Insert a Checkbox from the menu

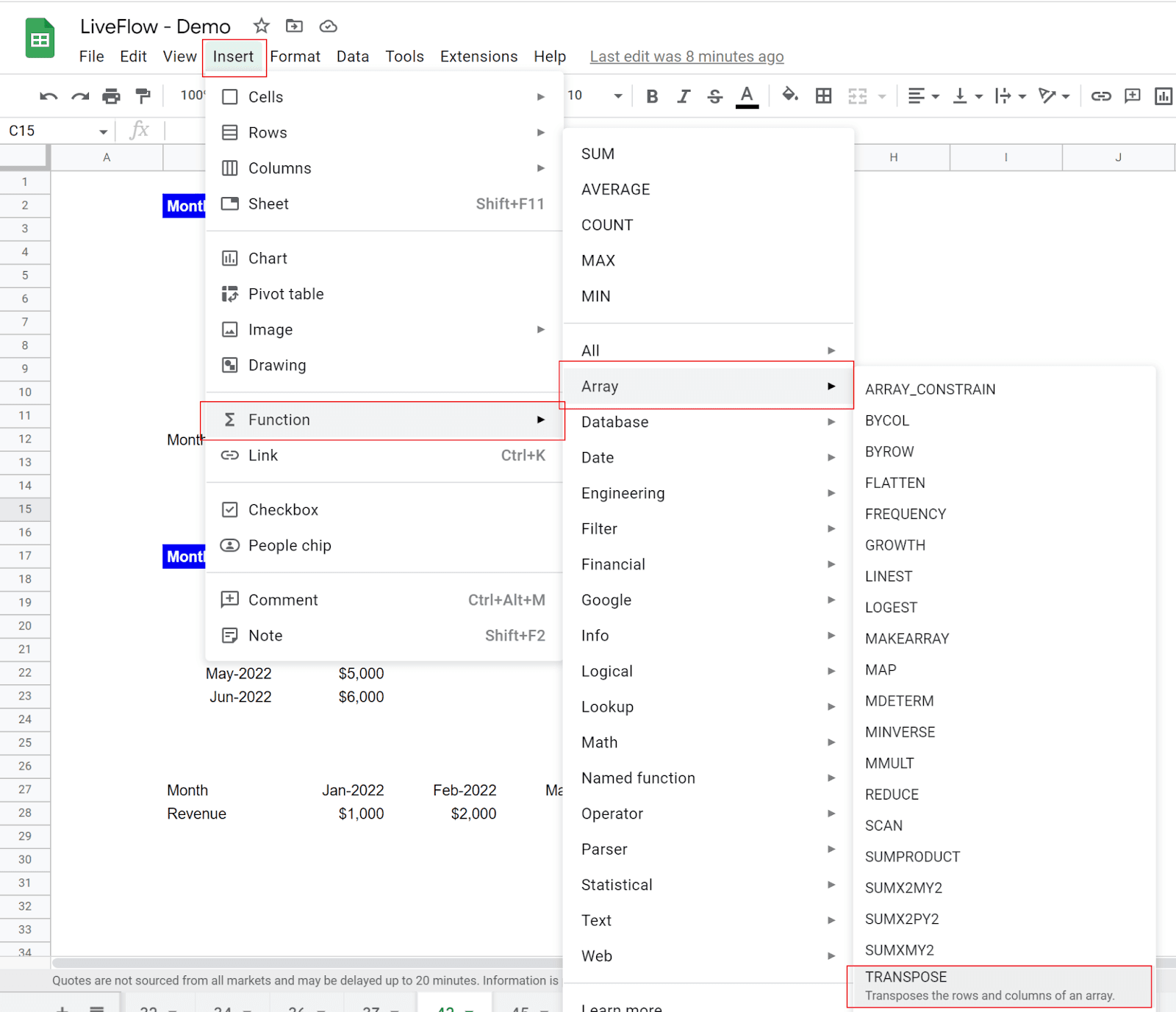pyautogui.click(x=384, y=510)
